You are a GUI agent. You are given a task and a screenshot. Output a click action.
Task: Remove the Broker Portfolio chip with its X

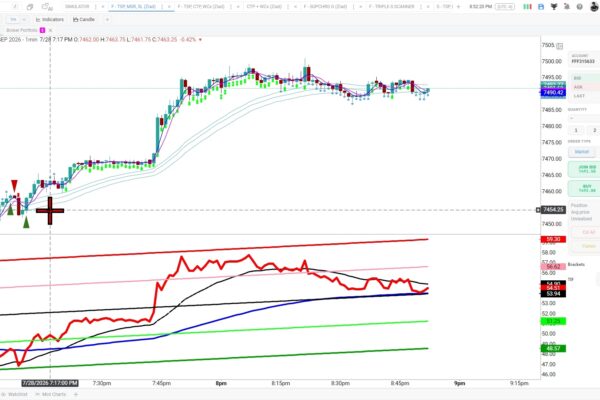pyautogui.click(x=50, y=30)
